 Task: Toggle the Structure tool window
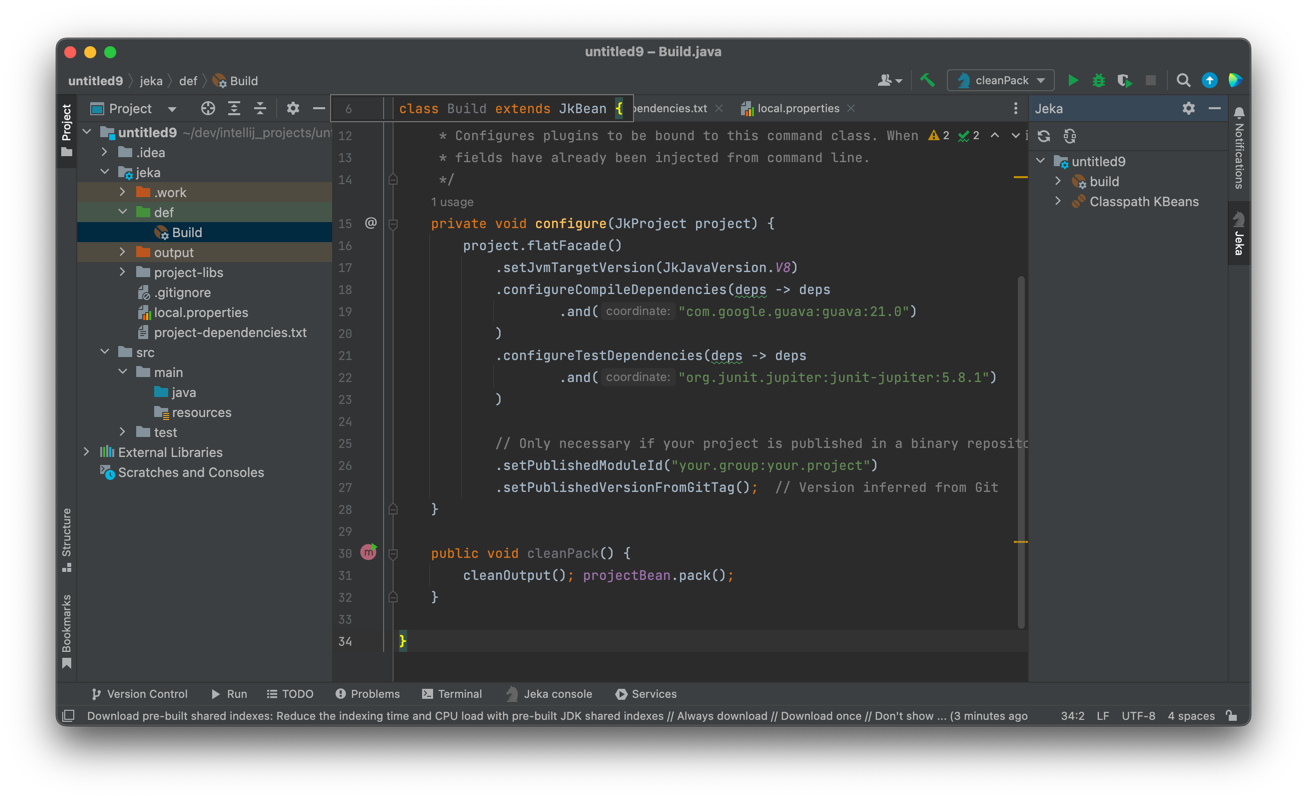coord(66,540)
